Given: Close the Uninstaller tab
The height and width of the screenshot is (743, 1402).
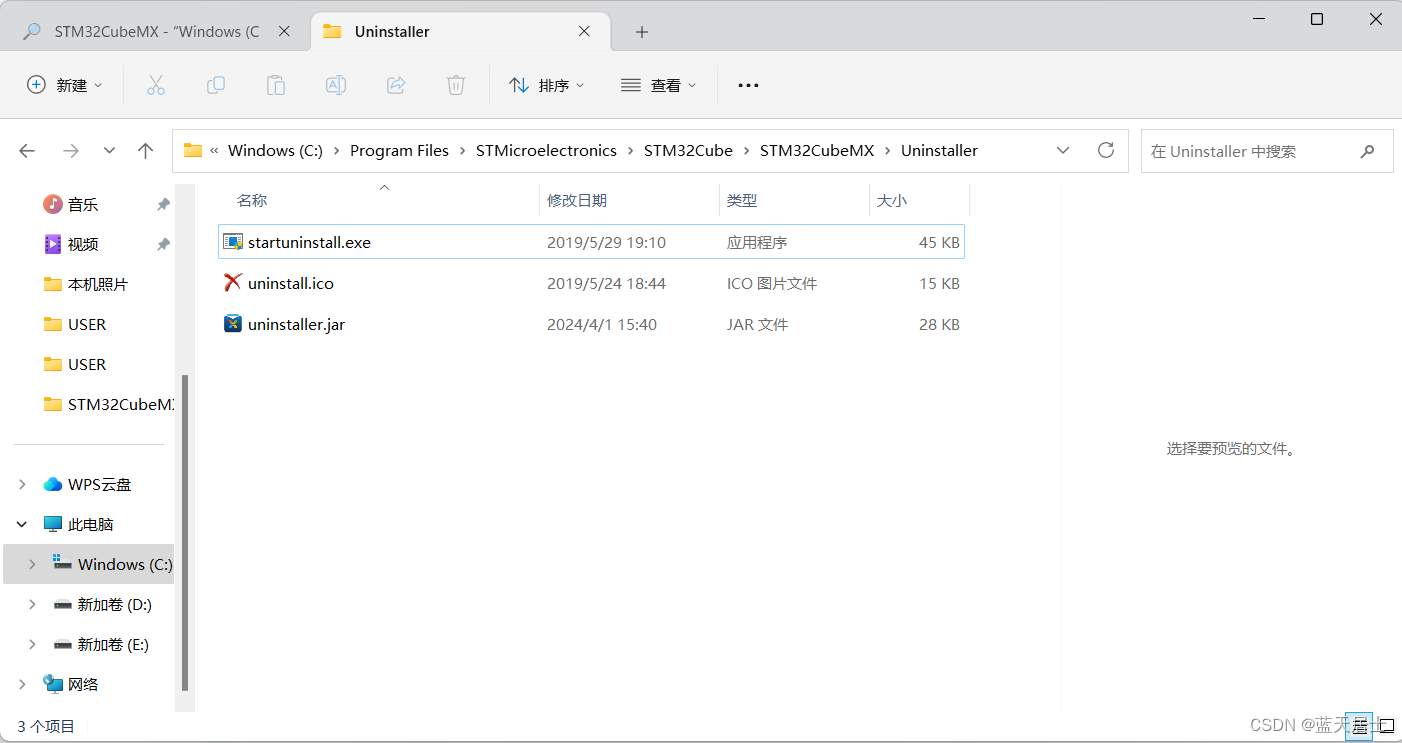Looking at the screenshot, I should click(x=585, y=31).
